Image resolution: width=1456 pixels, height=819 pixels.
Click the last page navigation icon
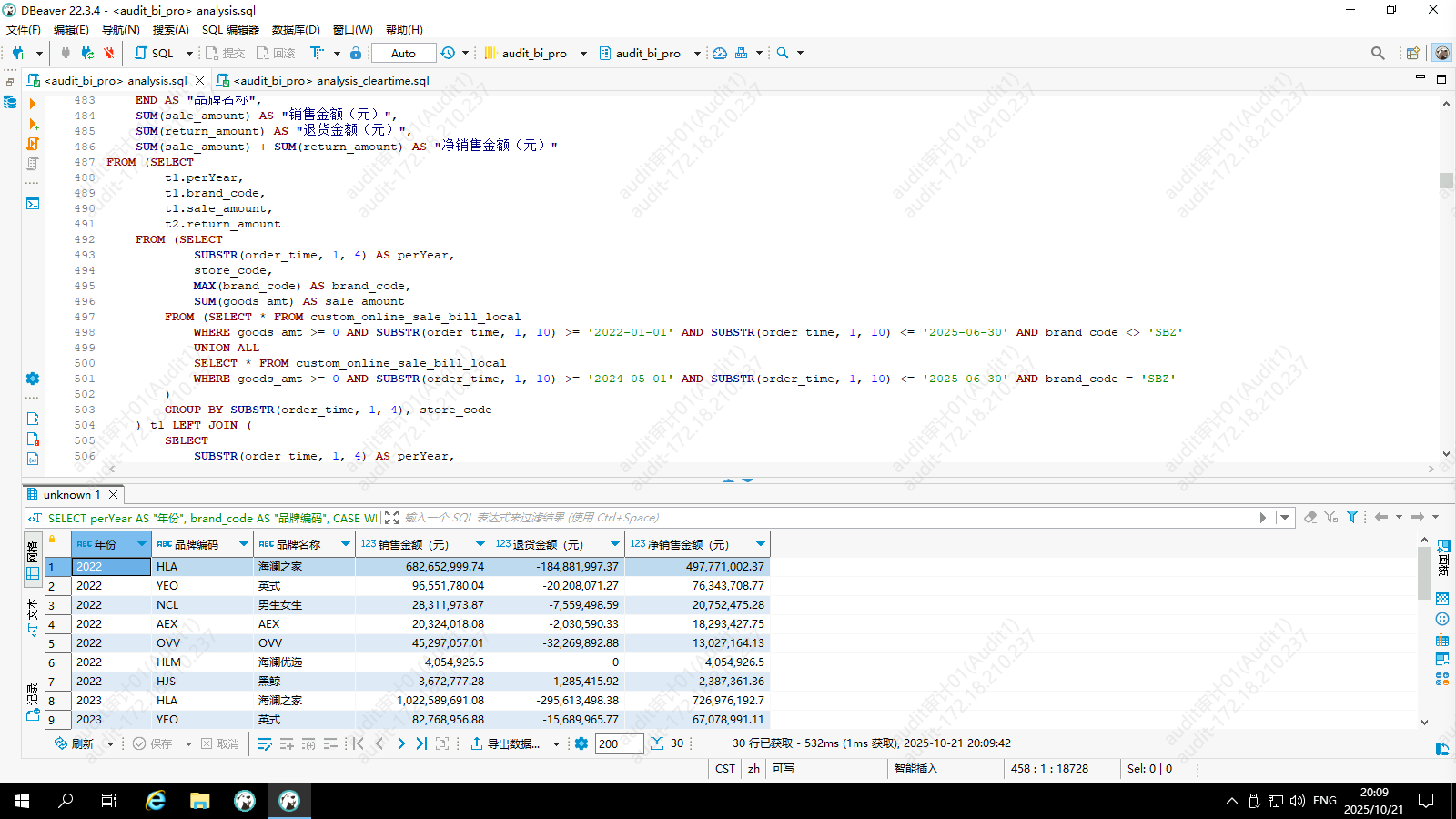(x=421, y=743)
